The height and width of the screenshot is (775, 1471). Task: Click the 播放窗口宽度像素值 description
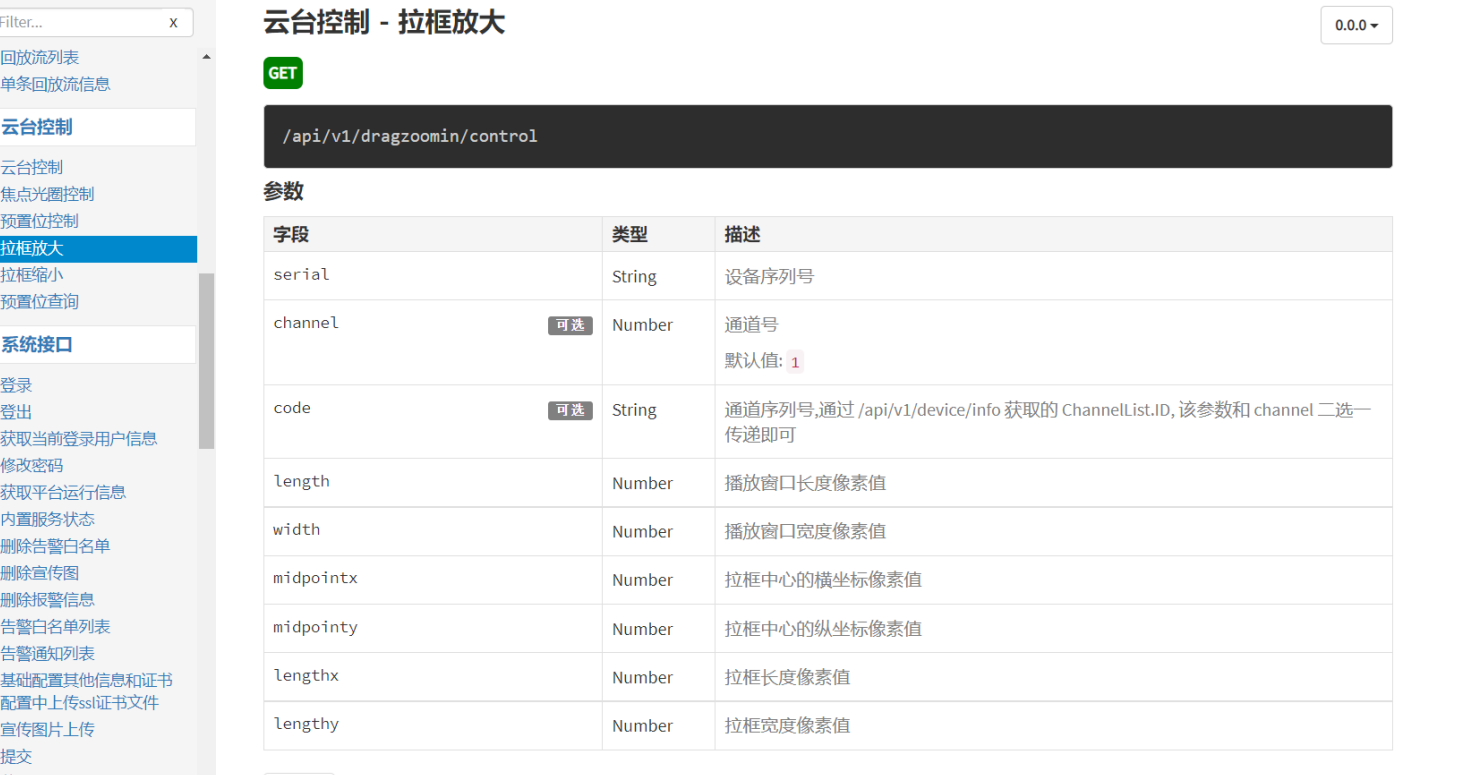click(x=805, y=531)
